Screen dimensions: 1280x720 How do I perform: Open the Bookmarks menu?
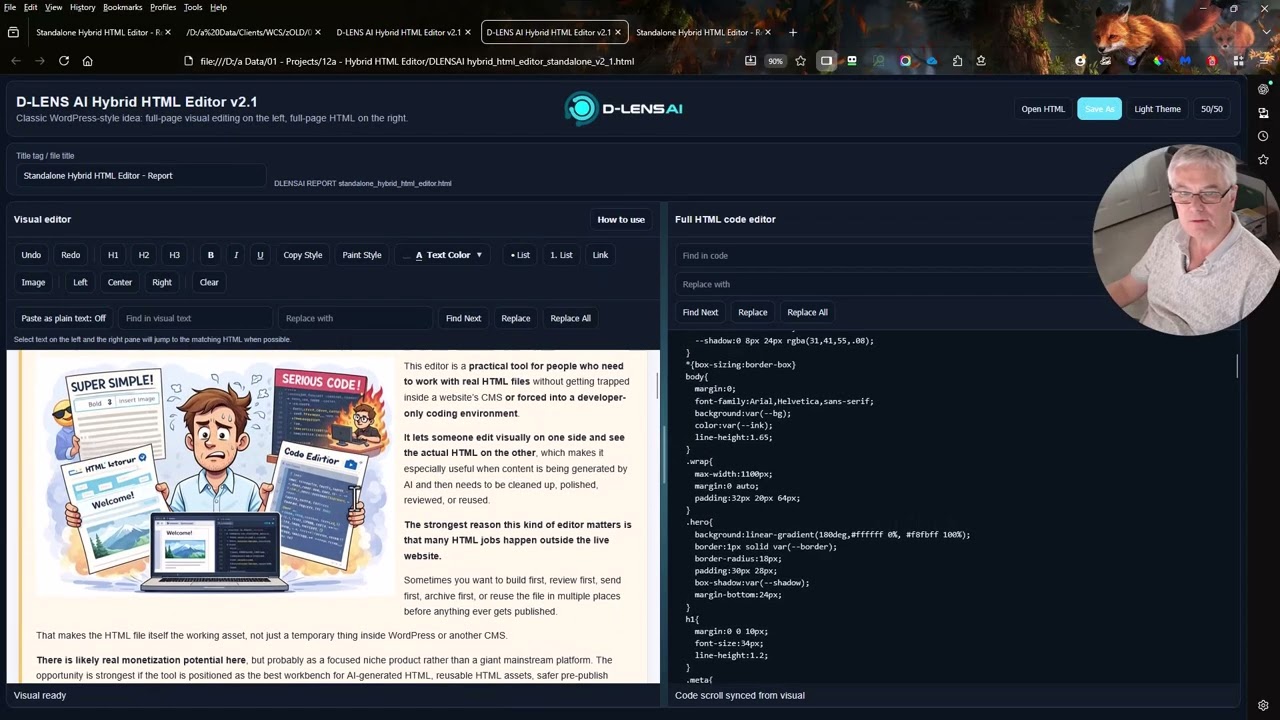click(122, 7)
